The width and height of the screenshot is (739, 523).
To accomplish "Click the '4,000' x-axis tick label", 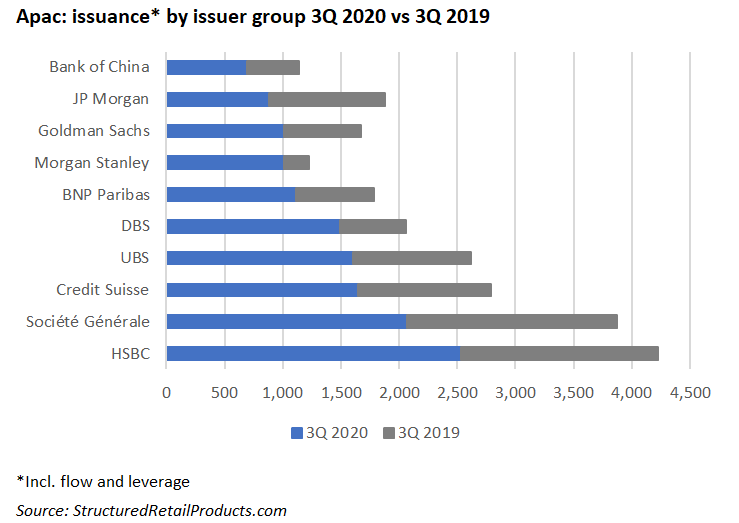I will (x=632, y=392).
